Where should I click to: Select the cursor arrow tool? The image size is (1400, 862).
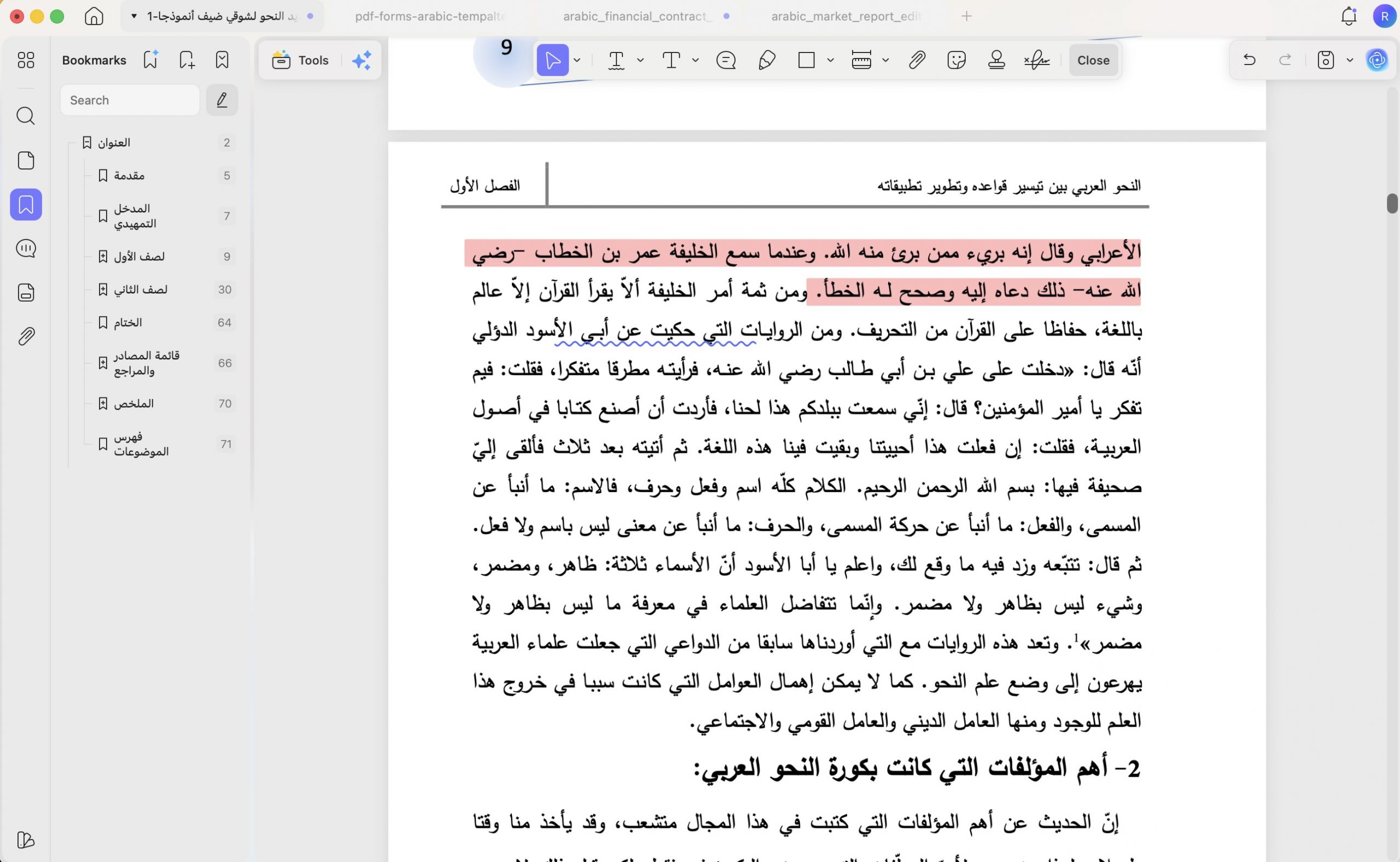point(552,60)
